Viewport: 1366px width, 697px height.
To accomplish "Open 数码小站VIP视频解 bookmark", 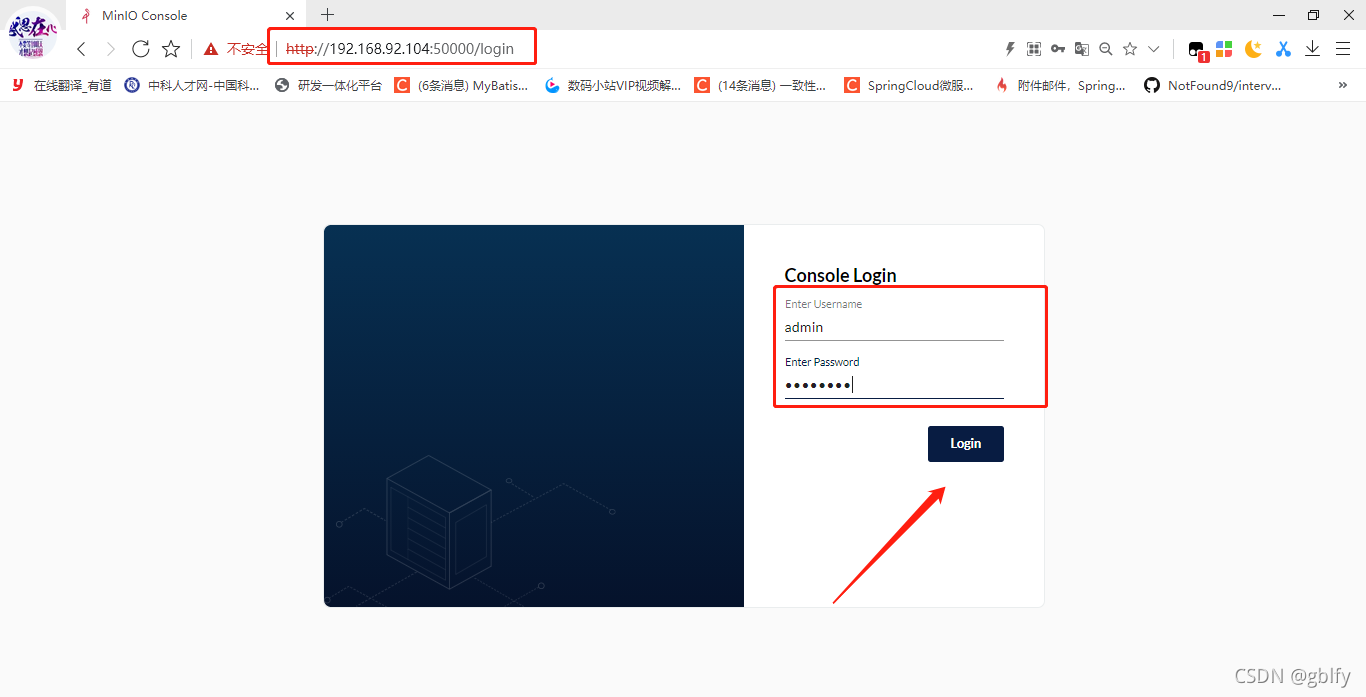I will pos(613,86).
